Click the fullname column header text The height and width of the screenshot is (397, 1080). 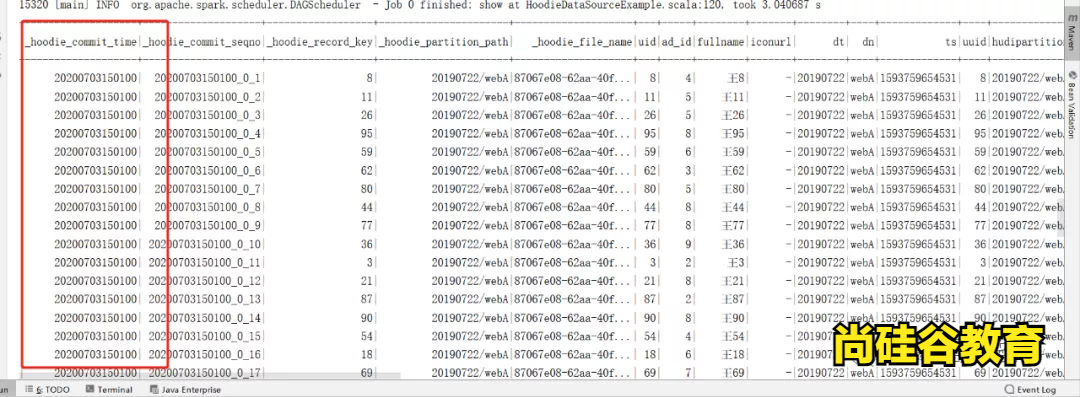pyautogui.click(x=720, y=41)
